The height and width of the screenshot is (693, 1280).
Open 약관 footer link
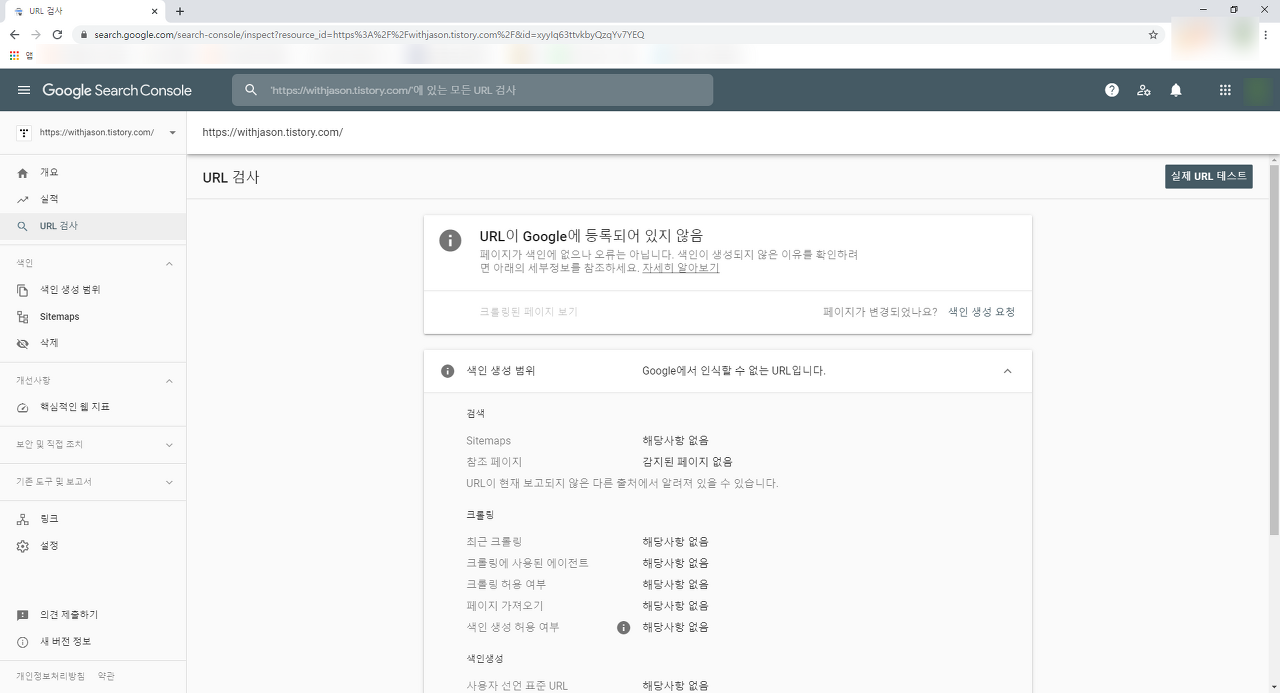[x=106, y=677]
